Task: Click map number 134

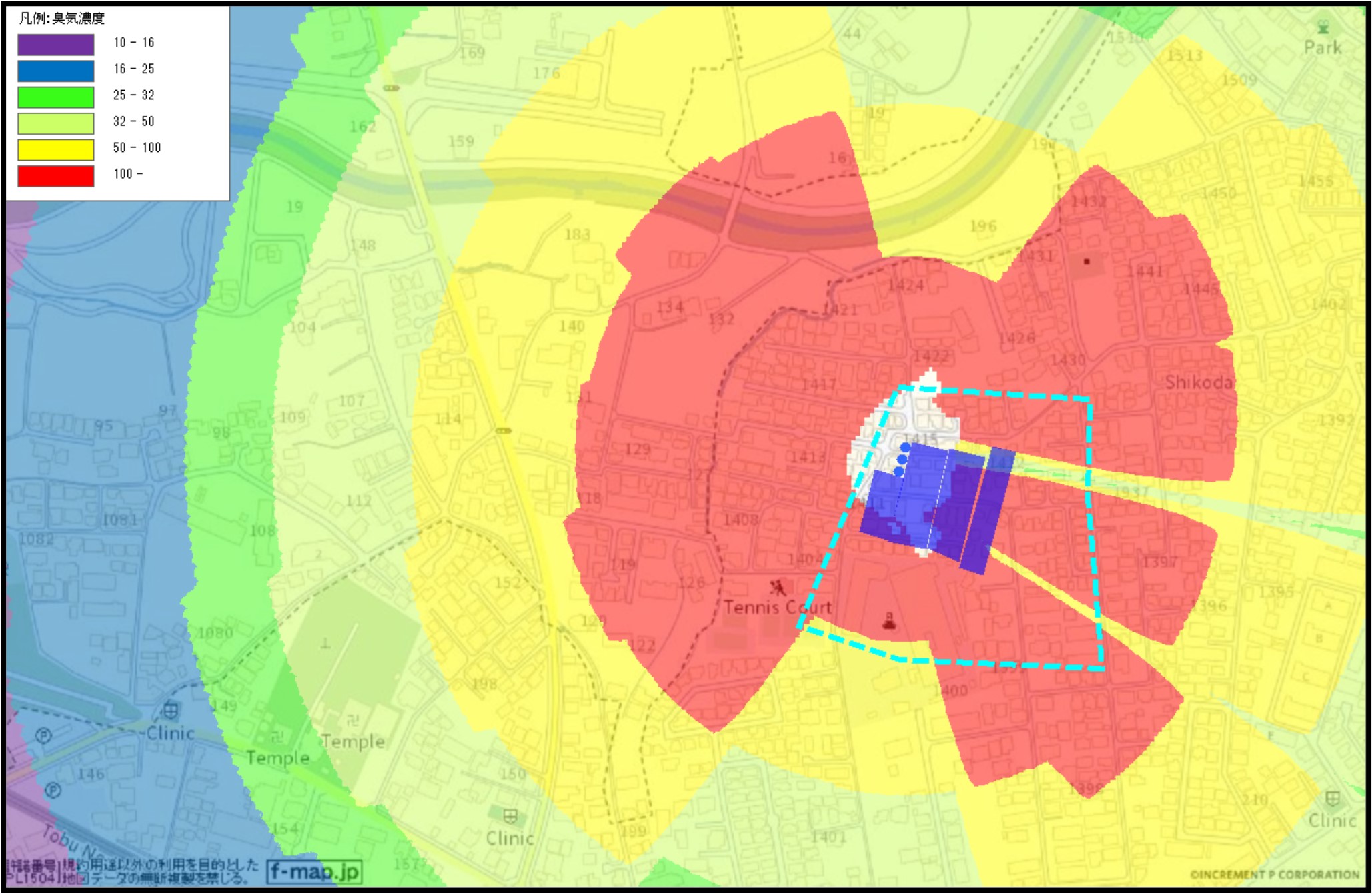Action: tap(670, 307)
